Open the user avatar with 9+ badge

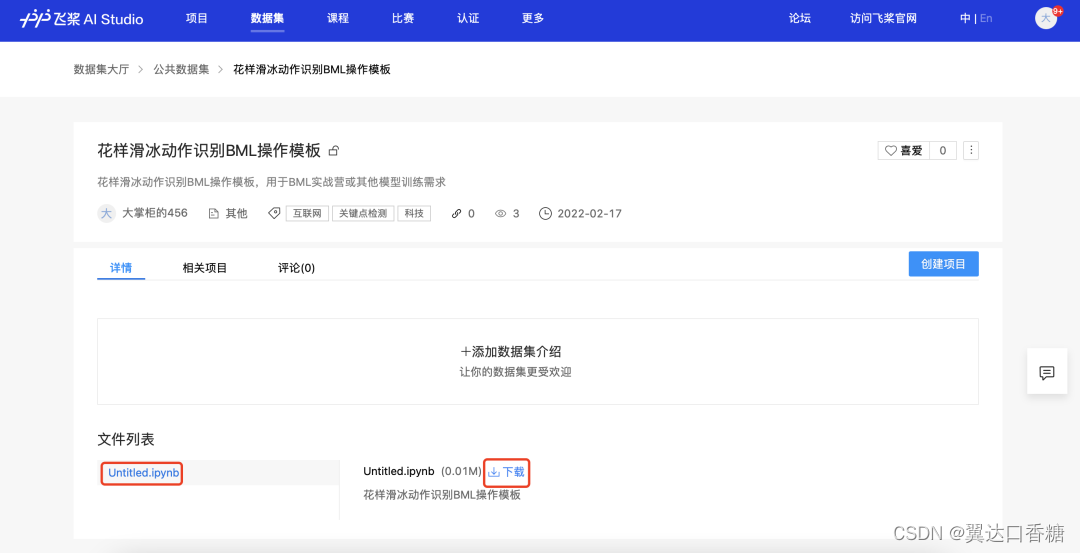[x=1046, y=18]
